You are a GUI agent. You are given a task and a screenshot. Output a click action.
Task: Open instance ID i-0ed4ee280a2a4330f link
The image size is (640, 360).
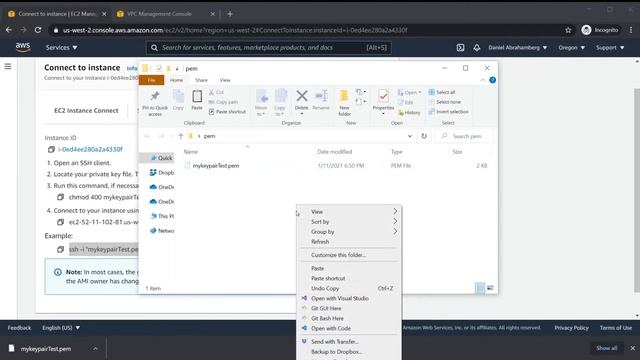90,149
